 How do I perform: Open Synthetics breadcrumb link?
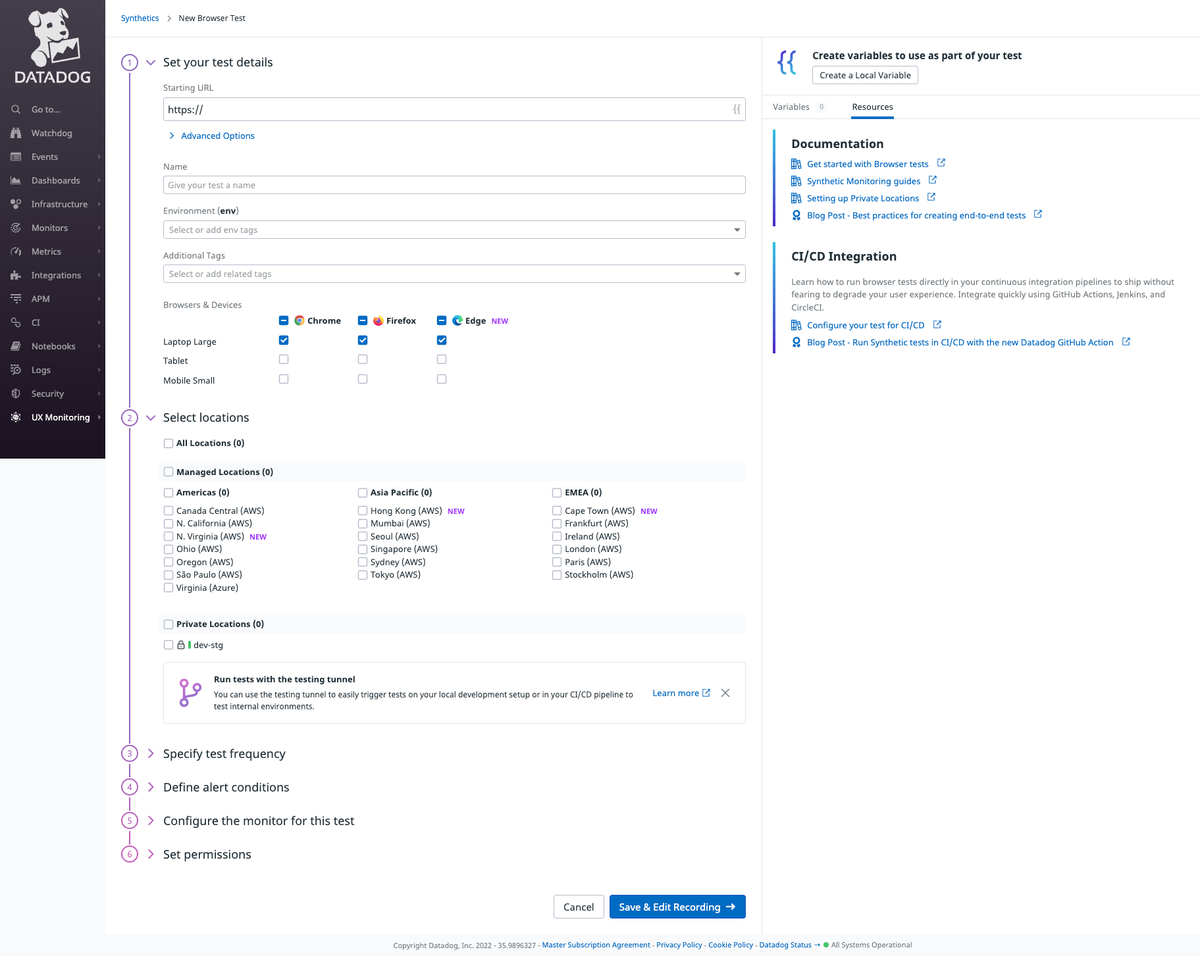(x=139, y=18)
